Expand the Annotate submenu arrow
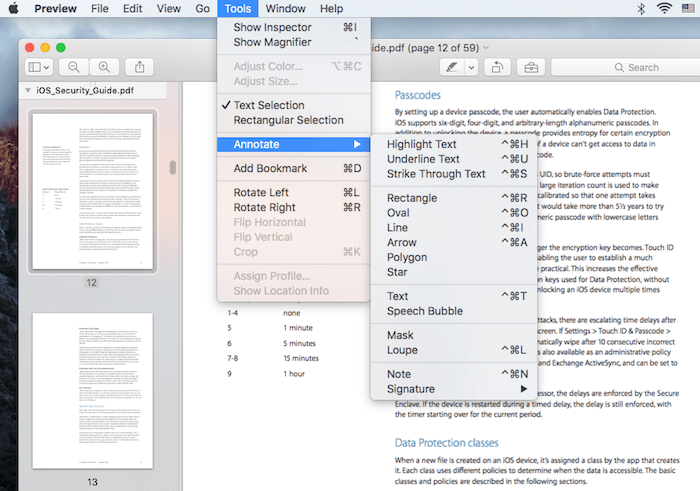The width and height of the screenshot is (700, 491). pyautogui.click(x=357, y=144)
